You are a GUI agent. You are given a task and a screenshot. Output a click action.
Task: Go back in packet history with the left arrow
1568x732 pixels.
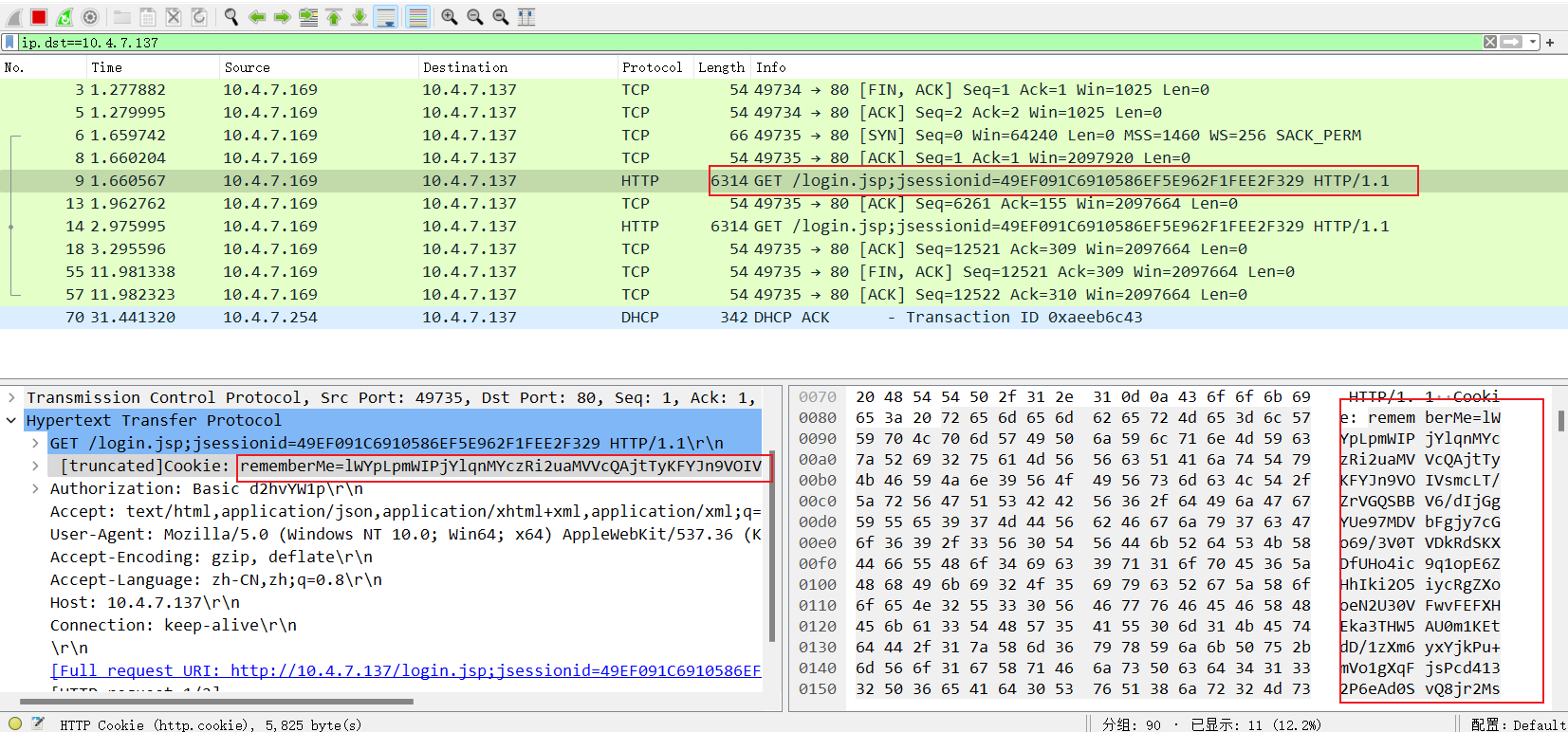[x=257, y=17]
